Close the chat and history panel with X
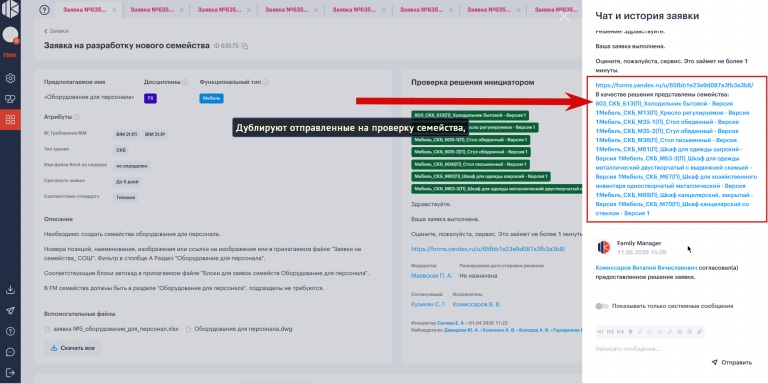Image resolution: width=768 pixels, height=384 pixels. (x=564, y=16)
